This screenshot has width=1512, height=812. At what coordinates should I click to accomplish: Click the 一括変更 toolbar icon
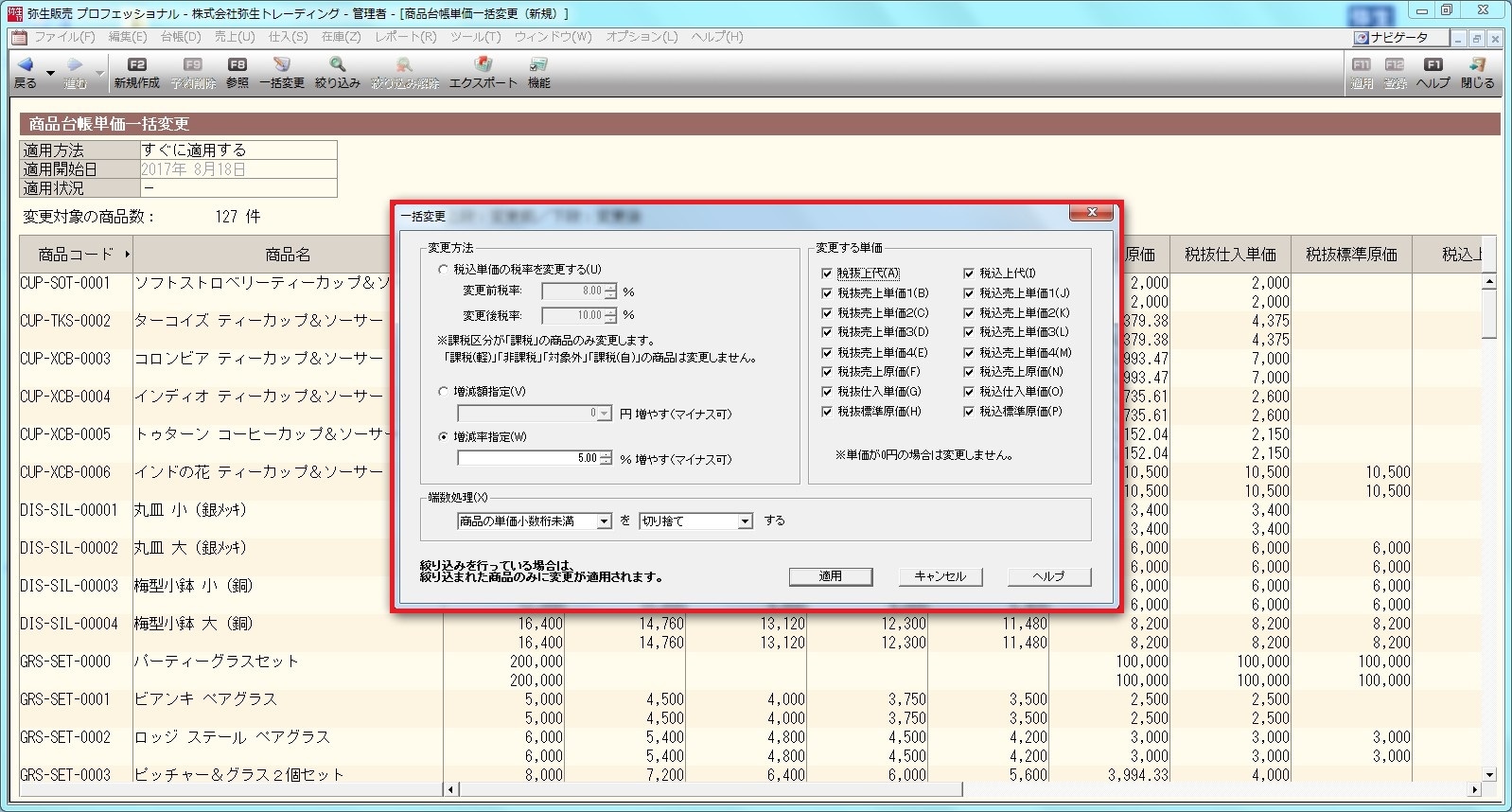coord(282,65)
